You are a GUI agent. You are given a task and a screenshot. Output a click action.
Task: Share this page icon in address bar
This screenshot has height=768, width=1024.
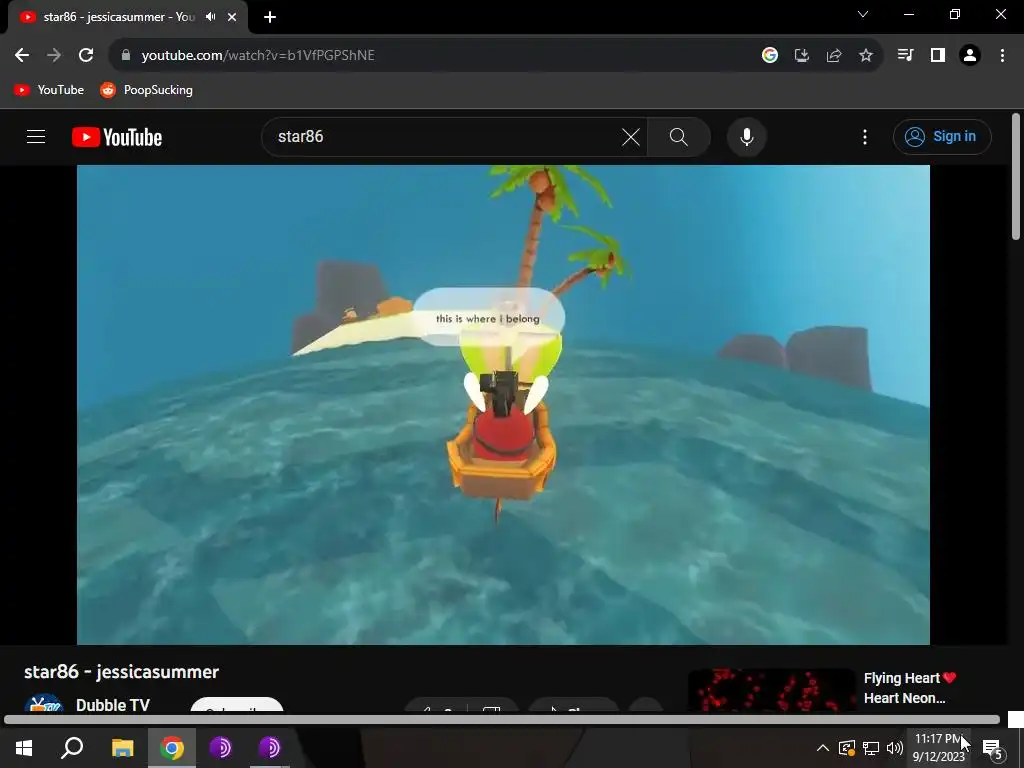[834, 56]
